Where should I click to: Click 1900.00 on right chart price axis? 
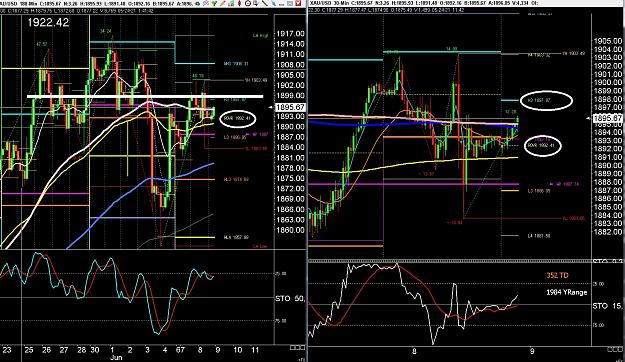[x=608, y=83]
